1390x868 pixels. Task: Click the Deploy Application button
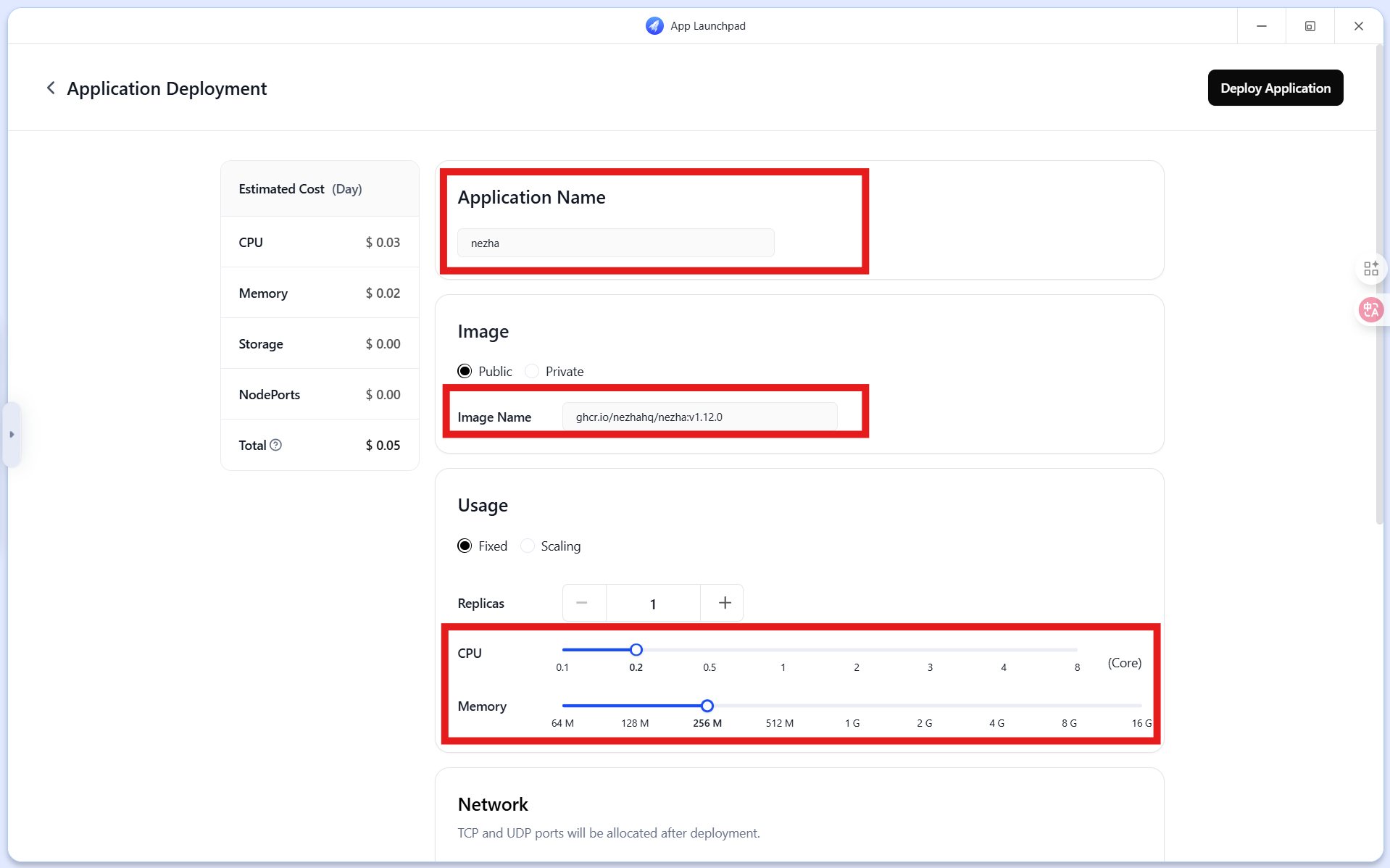[1275, 88]
